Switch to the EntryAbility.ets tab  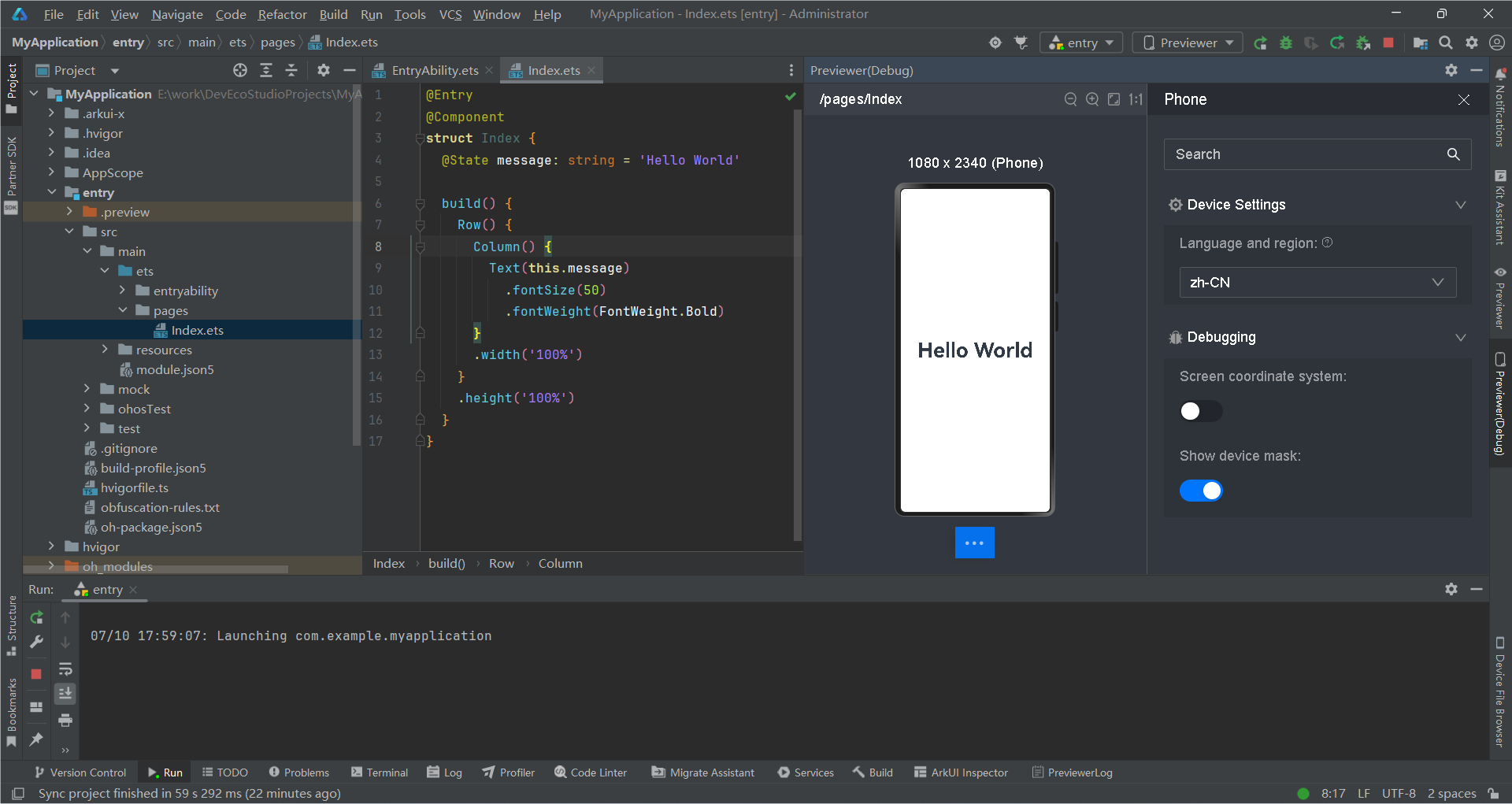434,71
